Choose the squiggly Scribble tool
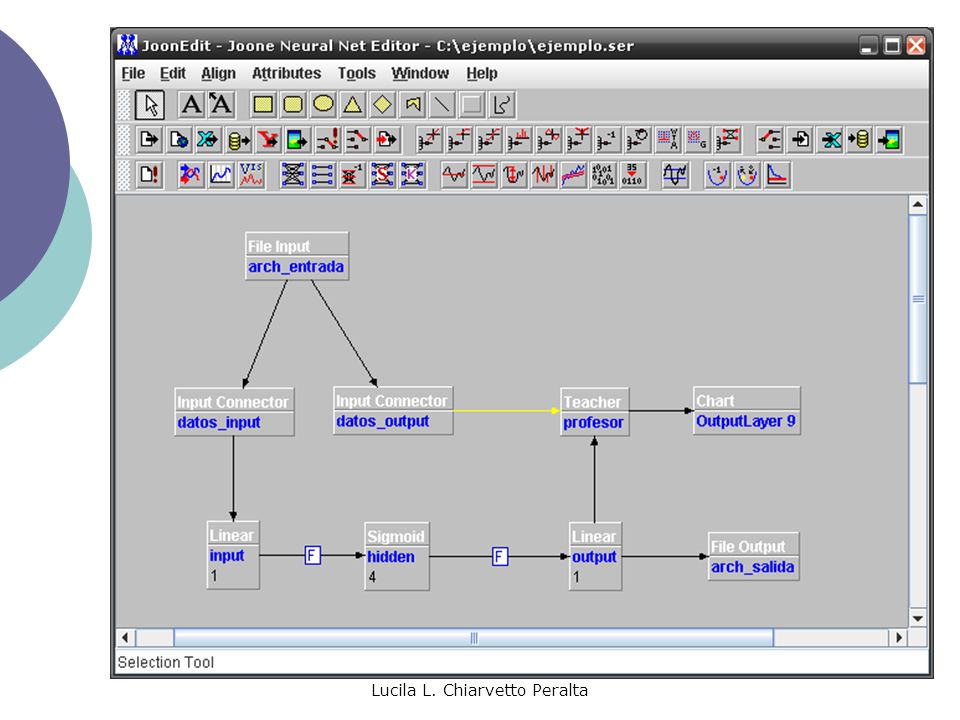The image size is (960, 720). (x=501, y=105)
